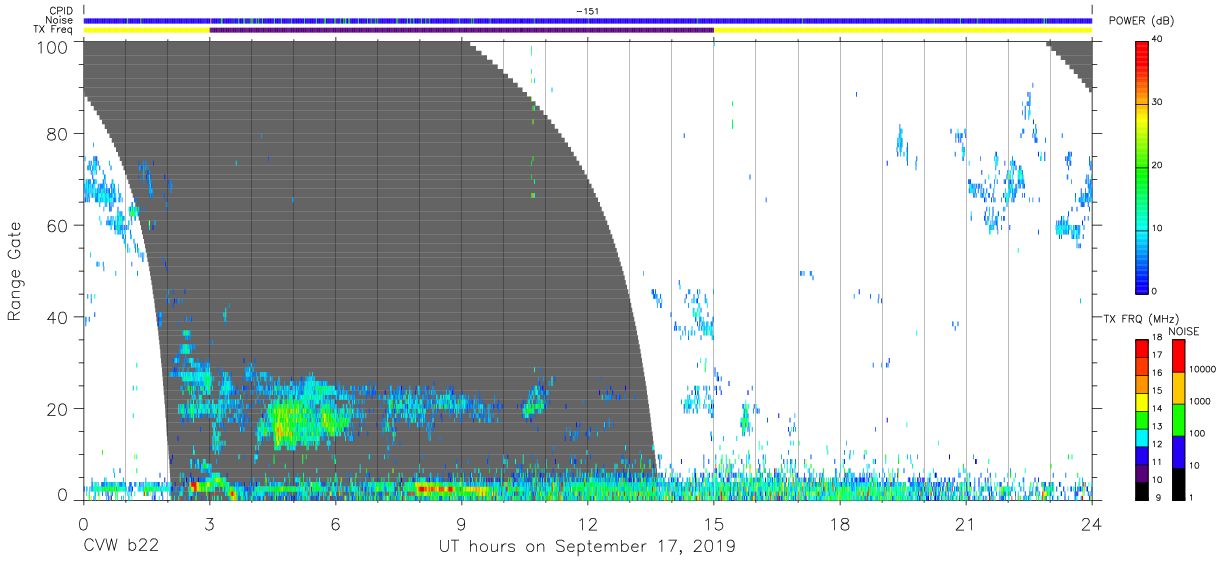Image resolution: width=1228 pixels, height=567 pixels.
Task: Click the Range Gate y-axis title
Action: click(15, 270)
